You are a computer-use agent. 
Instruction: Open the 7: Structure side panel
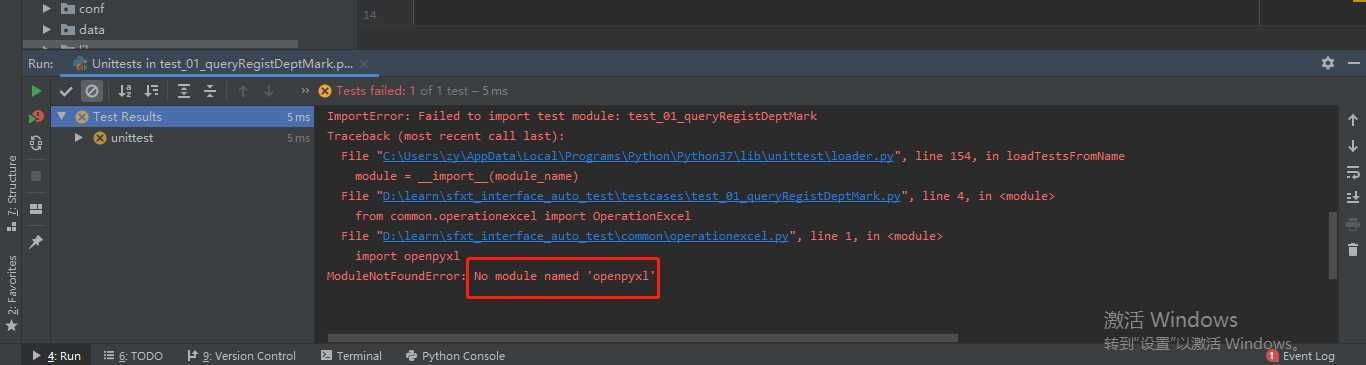click(x=12, y=193)
